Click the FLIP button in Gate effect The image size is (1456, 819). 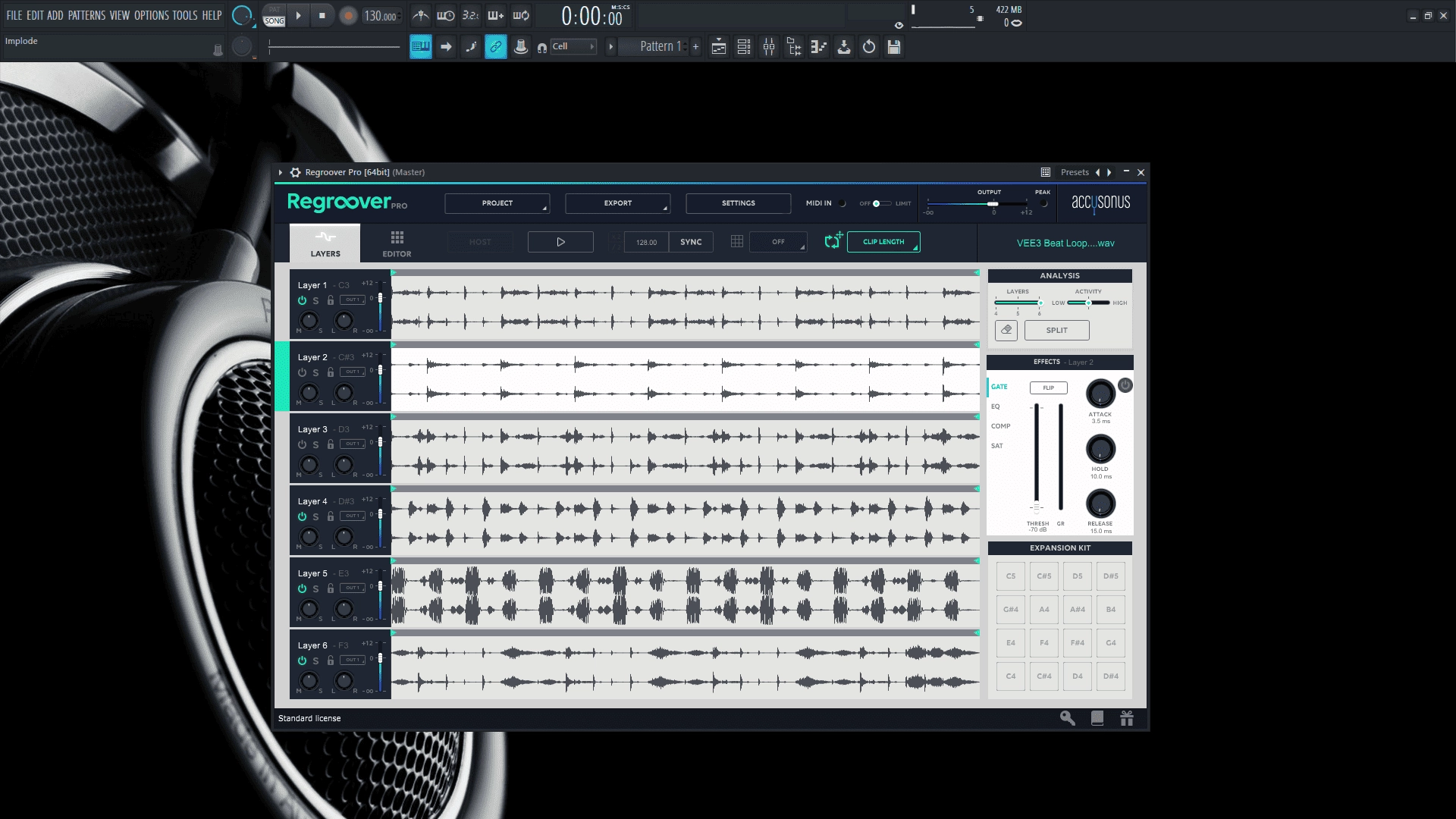(x=1048, y=388)
